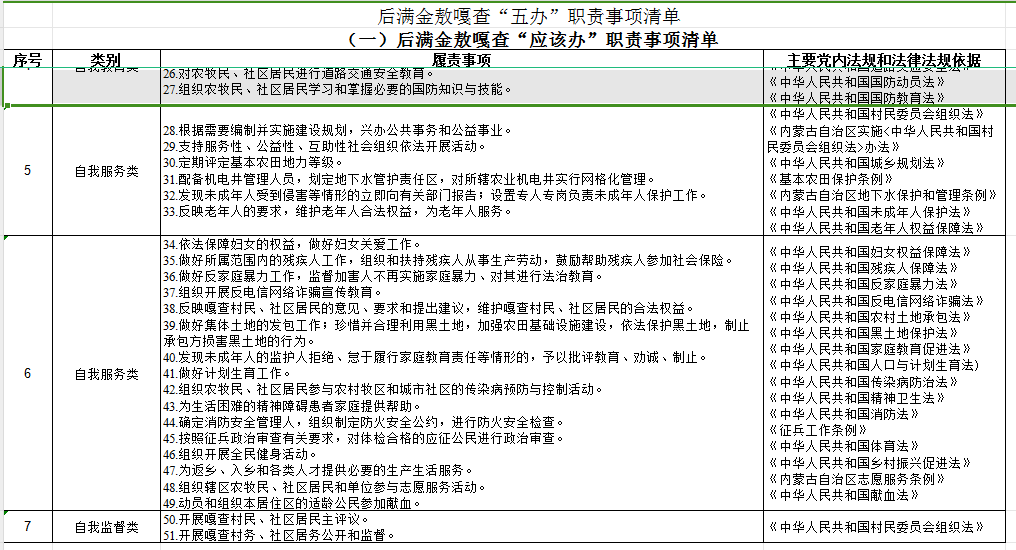Select 自我服务类 cell in row 6

[x=106, y=374]
